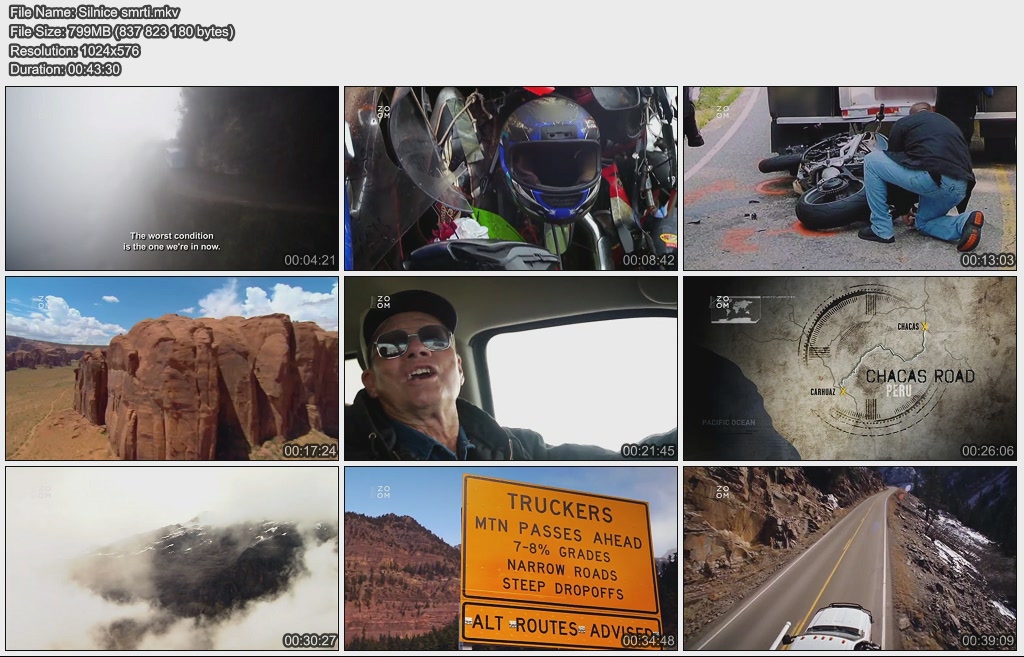Viewport: 1024px width, 657px height.
Task: Select the driver with sunglasses thumbnail
Action: (511, 368)
